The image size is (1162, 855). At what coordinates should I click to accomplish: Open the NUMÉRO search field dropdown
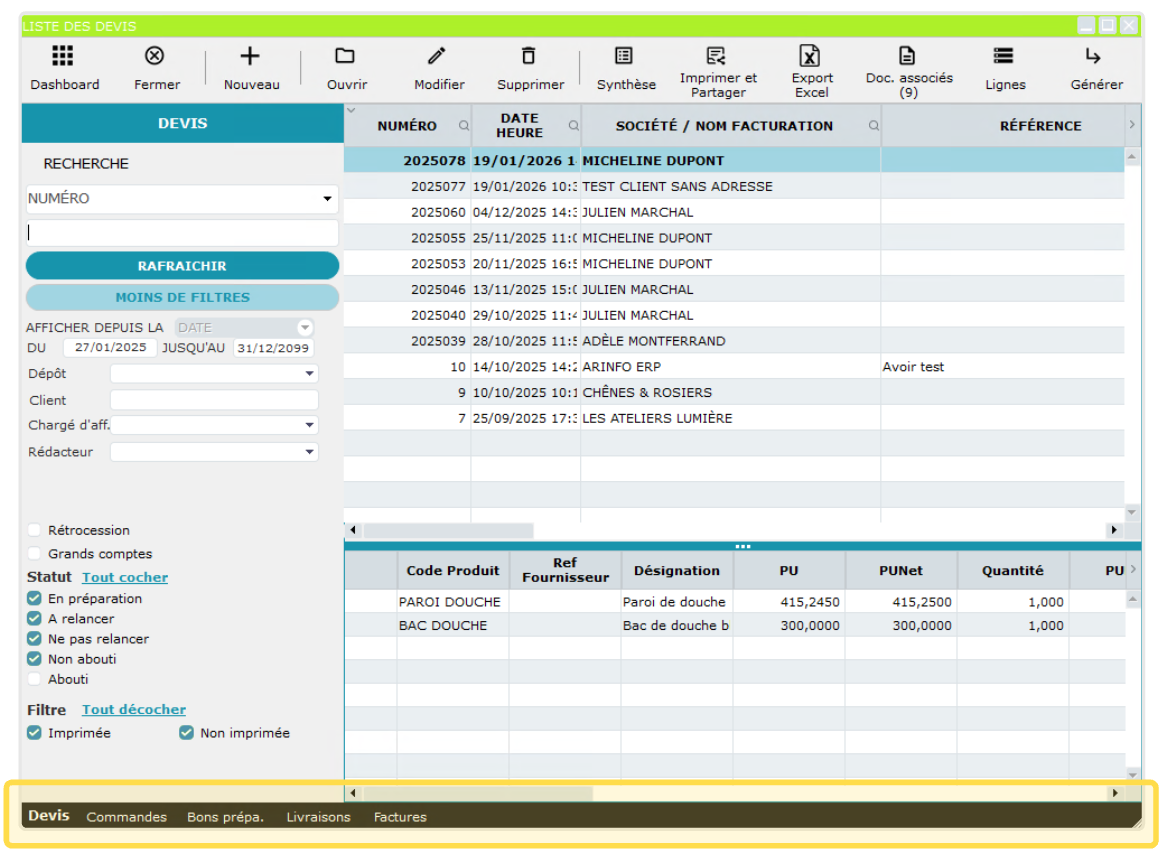coord(327,199)
